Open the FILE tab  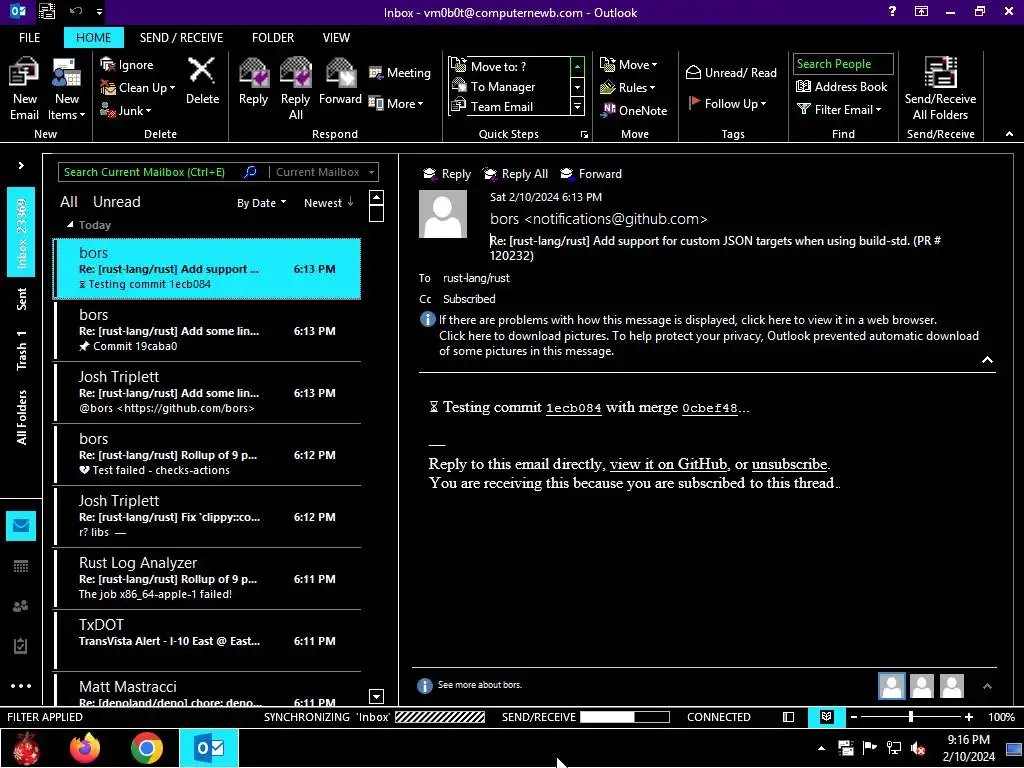(x=29, y=37)
